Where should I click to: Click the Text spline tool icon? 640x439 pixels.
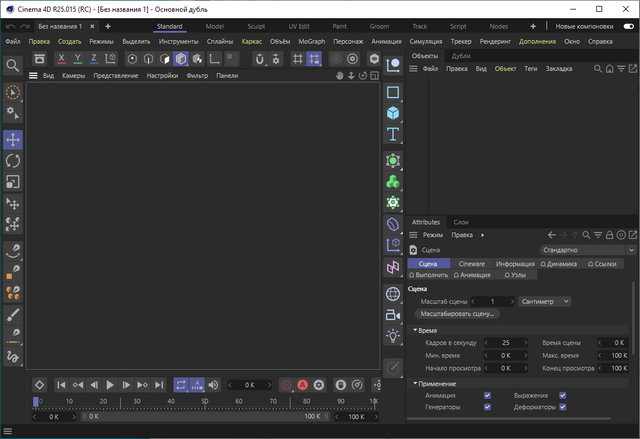point(393,134)
